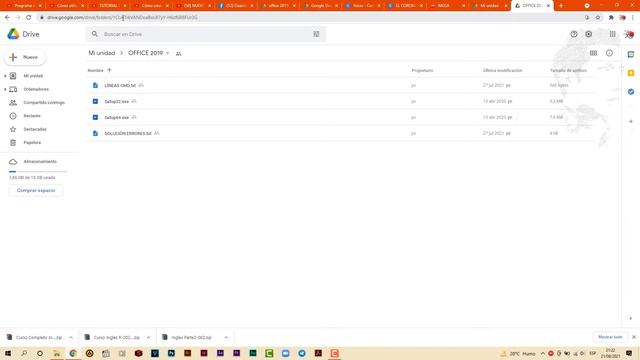Click the Setup32.exe file icon
The image size is (640, 360).
point(95,101)
